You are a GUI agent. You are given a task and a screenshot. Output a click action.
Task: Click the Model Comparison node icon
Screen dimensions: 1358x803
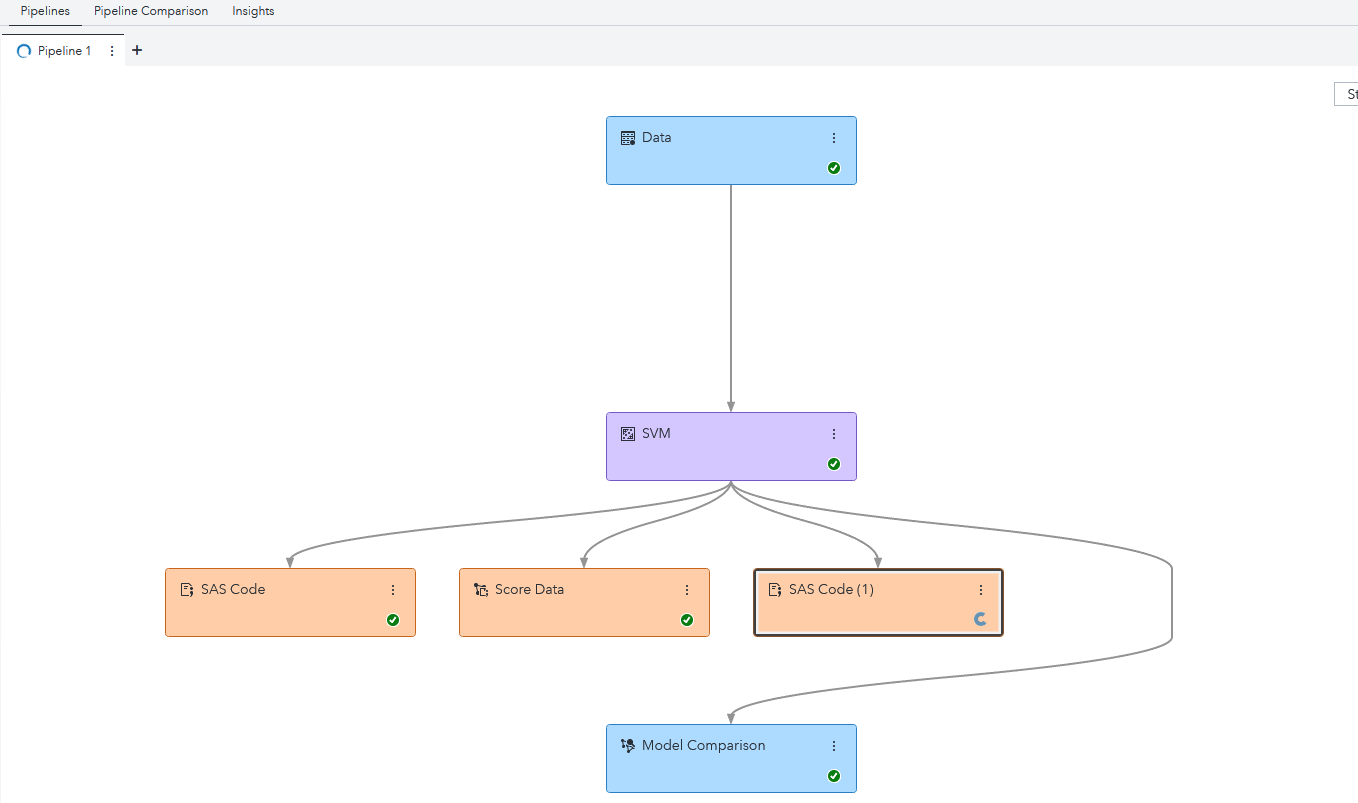[x=628, y=745]
